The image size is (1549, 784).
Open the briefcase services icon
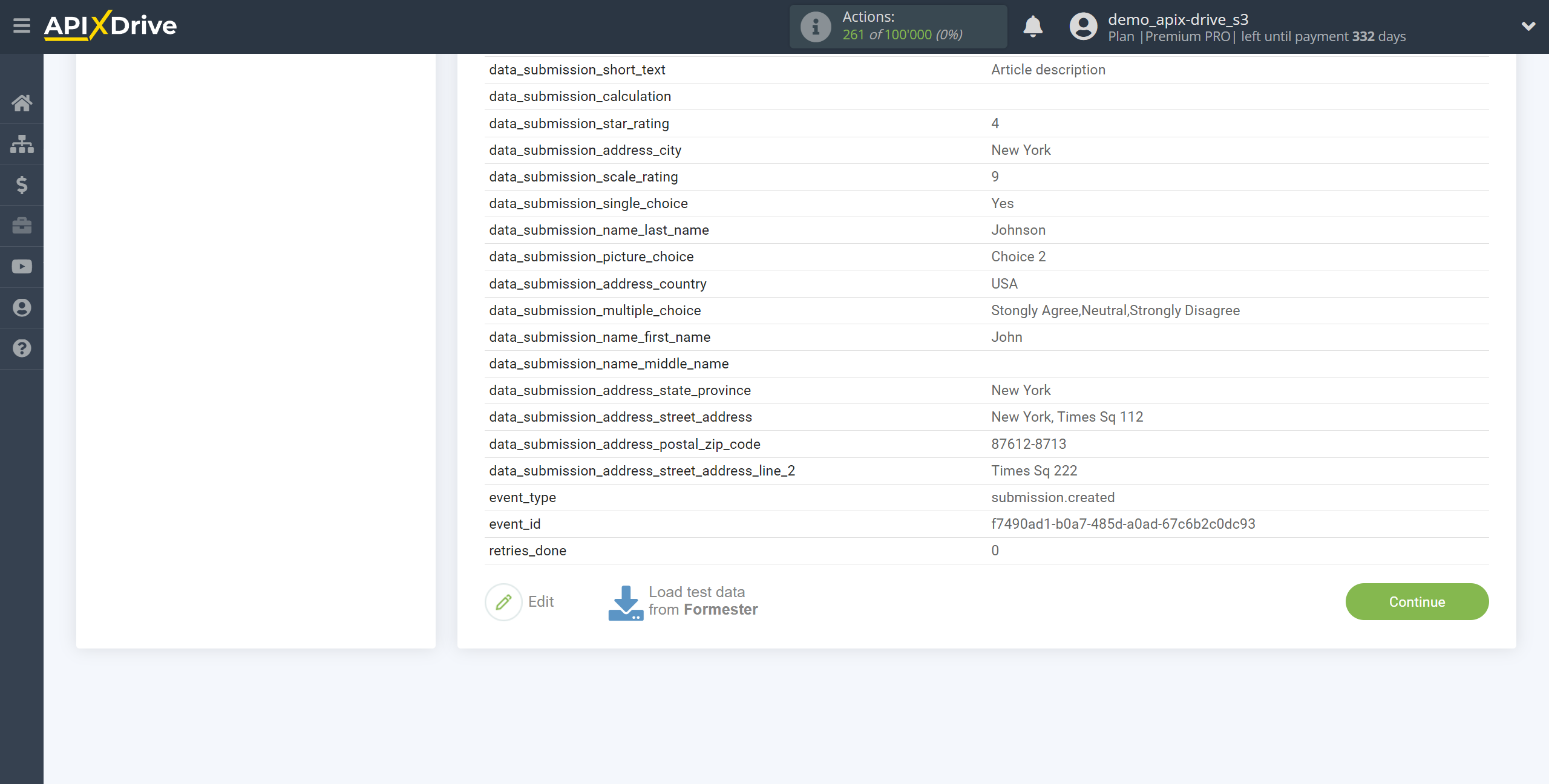[x=22, y=226]
